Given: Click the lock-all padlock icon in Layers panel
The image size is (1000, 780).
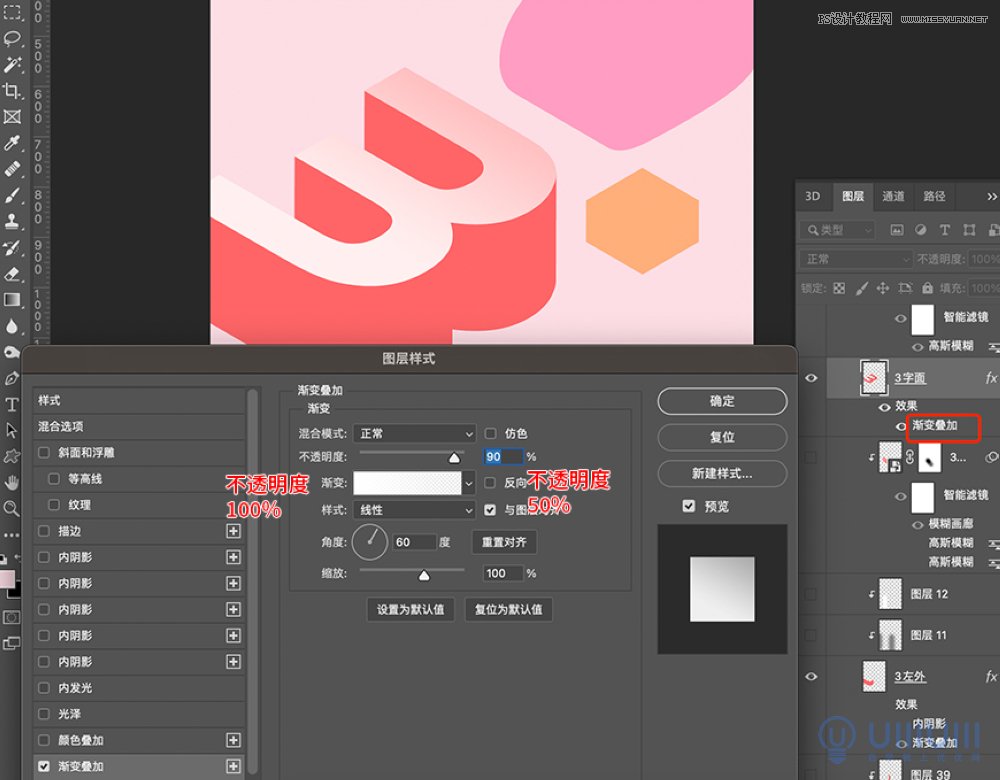Looking at the screenshot, I should [x=929, y=288].
